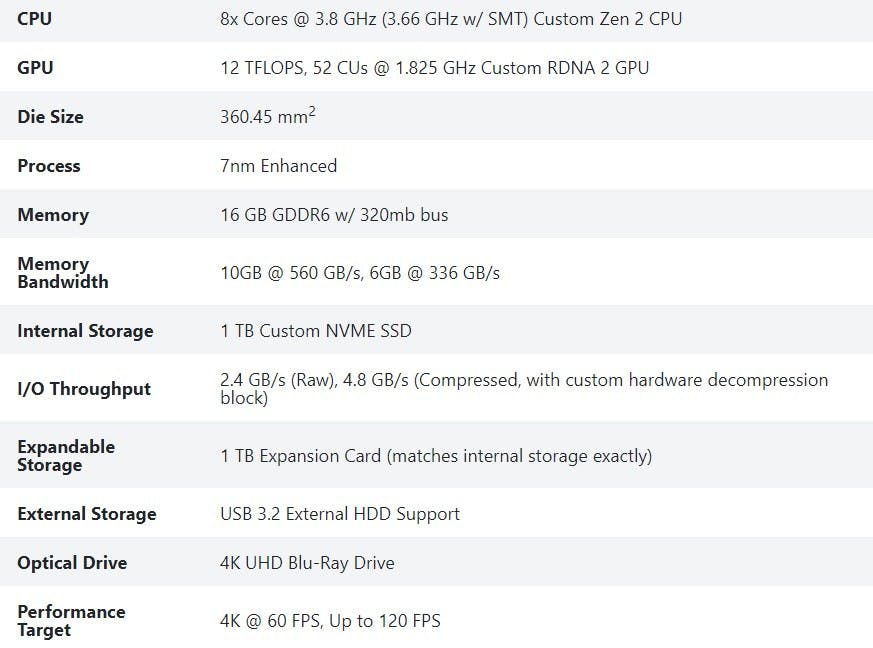The height and width of the screenshot is (648, 873).
Task: Click the USB 3.2 External HDD Support text
Action: pos(339,514)
